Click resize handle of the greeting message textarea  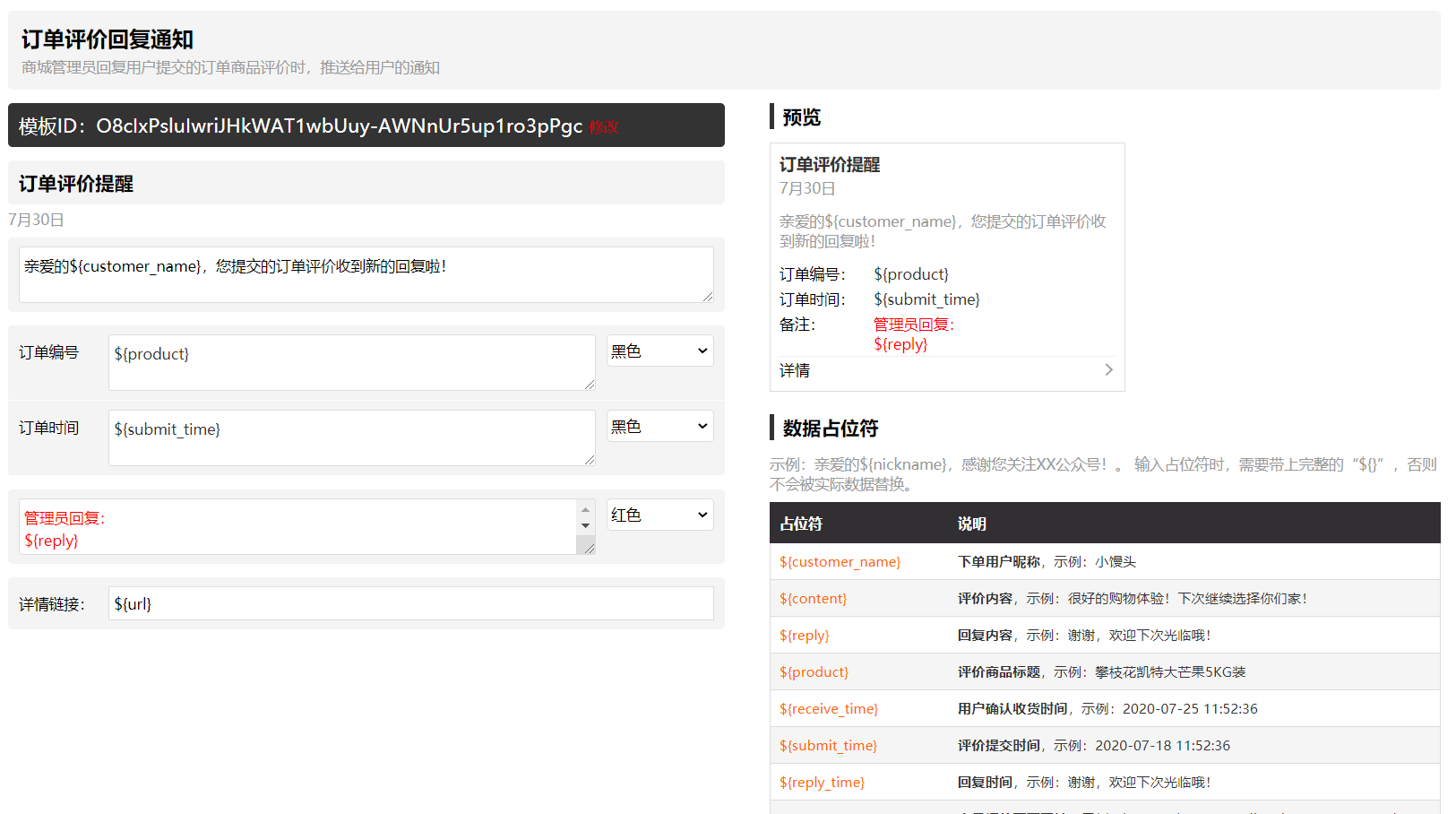[x=708, y=296]
